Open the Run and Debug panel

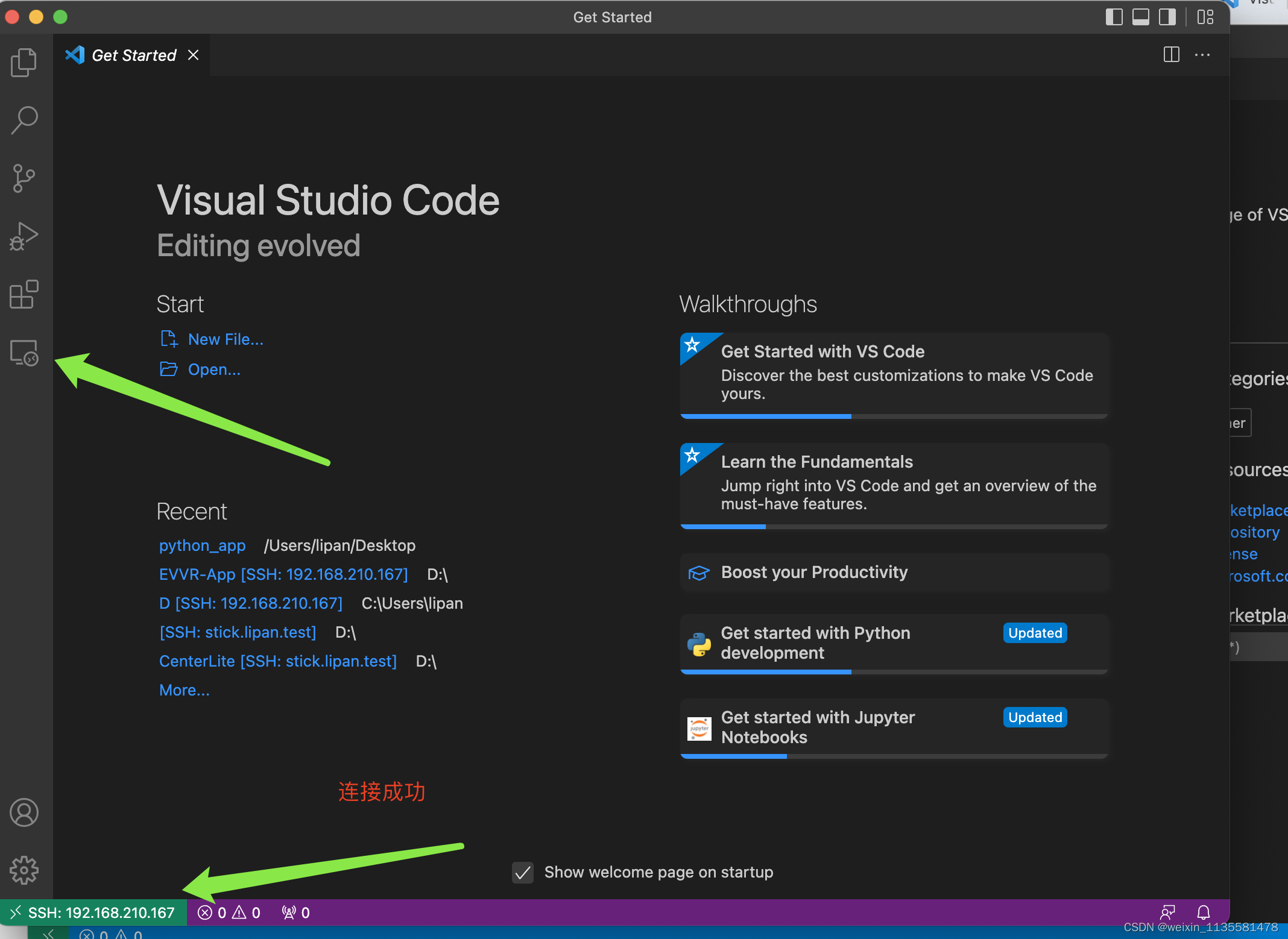[24, 236]
